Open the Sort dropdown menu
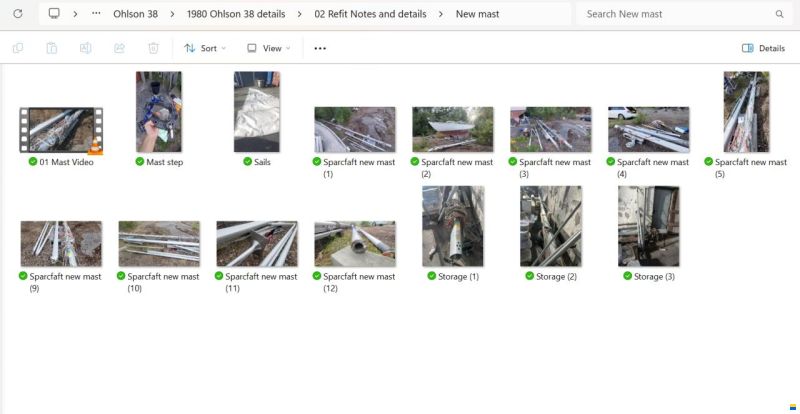The width and height of the screenshot is (800, 414). pos(205,48)
